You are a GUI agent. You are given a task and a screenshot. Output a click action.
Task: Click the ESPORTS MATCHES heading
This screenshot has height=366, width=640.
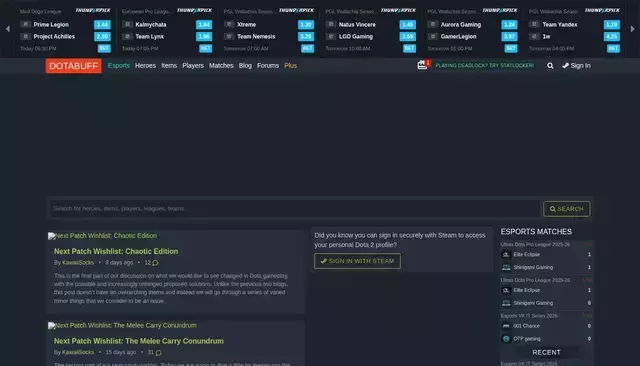tap(536, 232)
